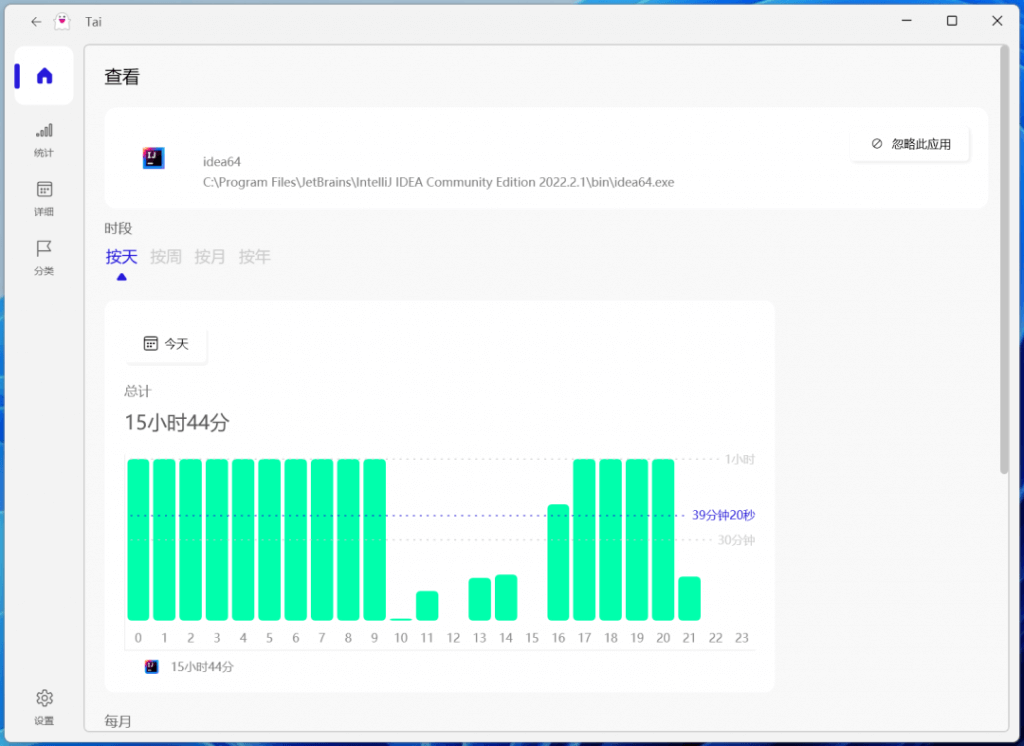Go back using the arrow icon
This screenshot has width=1024, height=746.
pyautogui.click(x=36, y=22)
